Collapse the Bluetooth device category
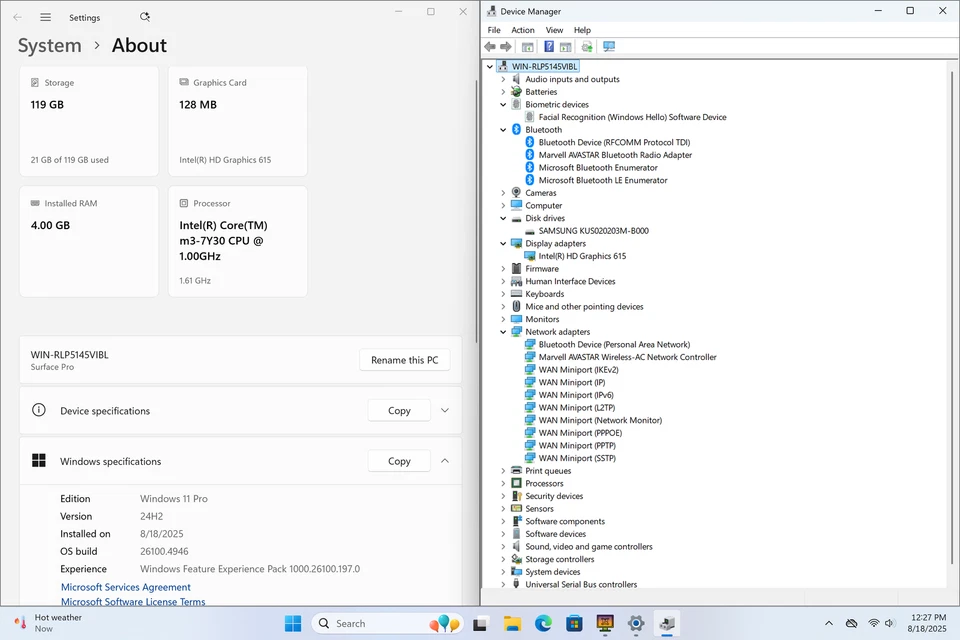This screenshot has height=640, width=960. (x=503, y=129)
